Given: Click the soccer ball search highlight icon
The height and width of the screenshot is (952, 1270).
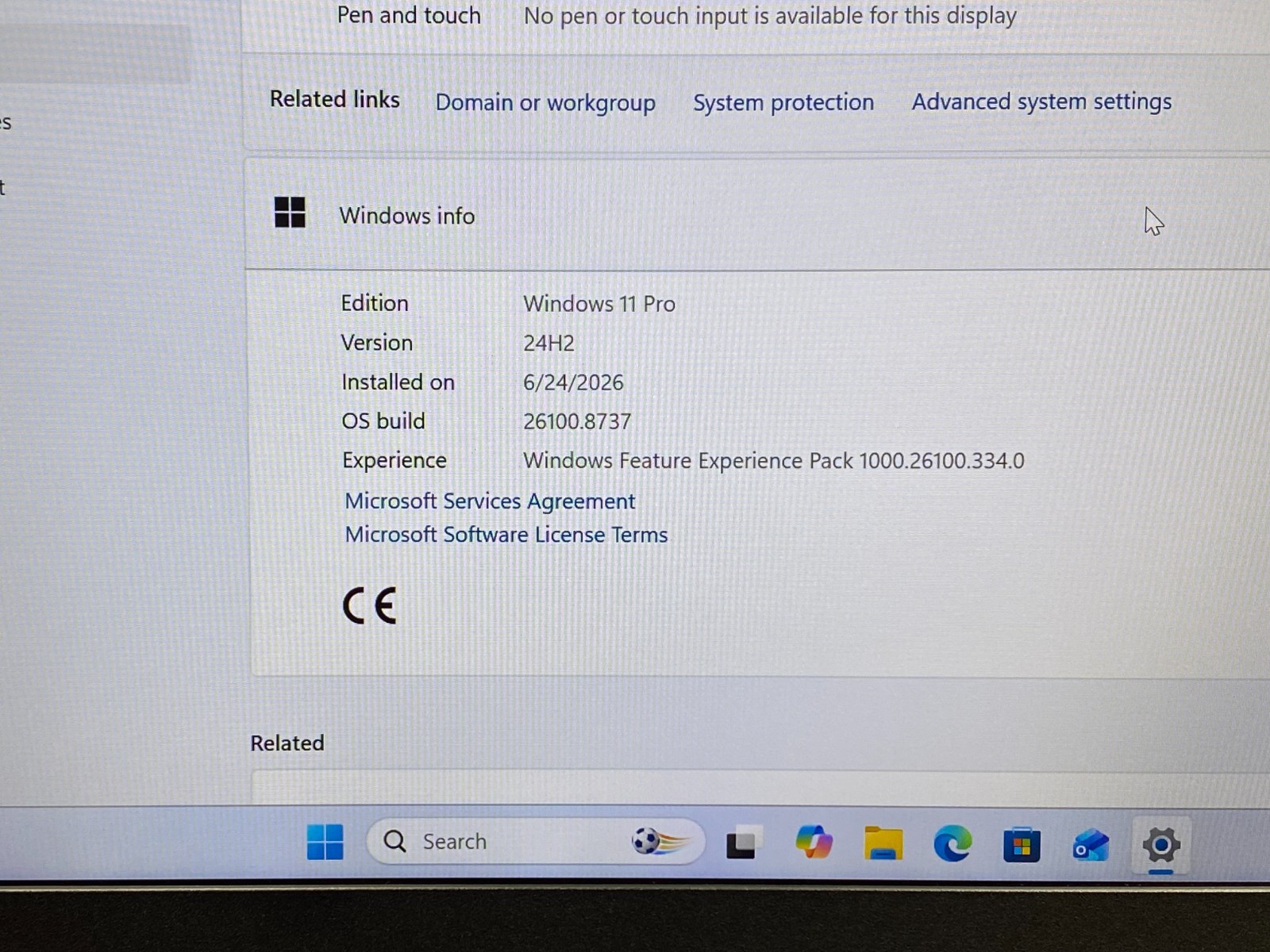Looking at the screenshot, I should (660, 841).
